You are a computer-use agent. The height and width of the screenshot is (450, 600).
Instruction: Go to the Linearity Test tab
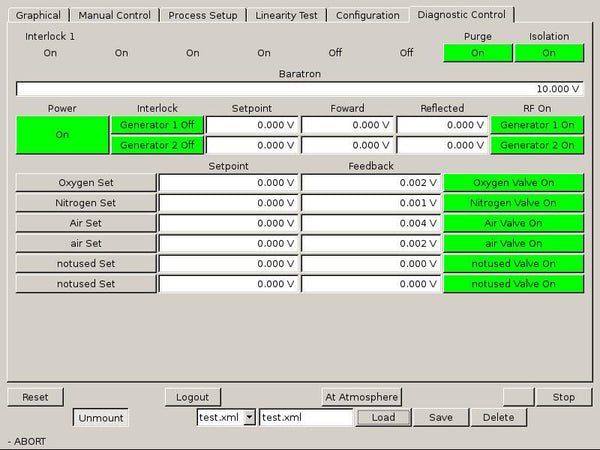pyautogui.click(x=287, y=16)
